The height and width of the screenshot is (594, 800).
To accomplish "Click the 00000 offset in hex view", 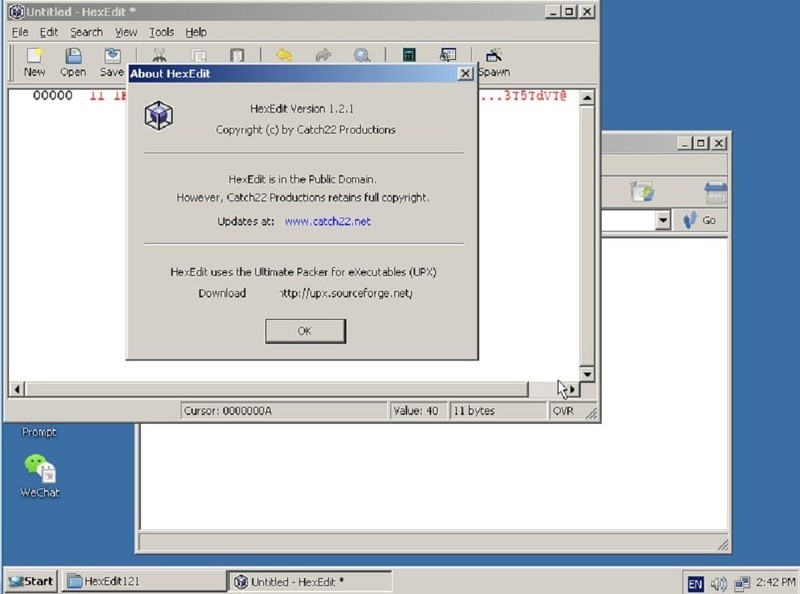I will 53,95.
